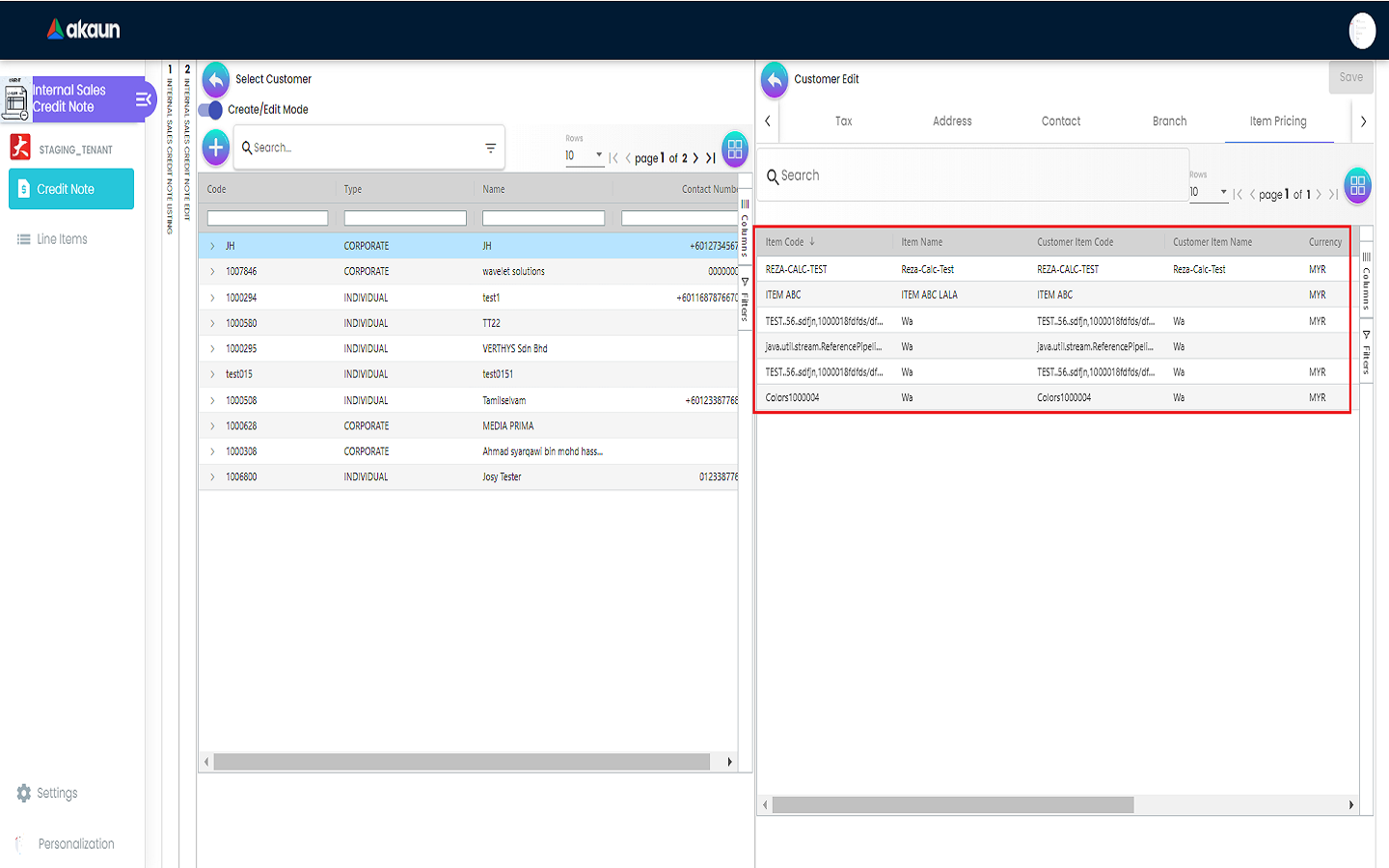Switch to the Branch tab
This screenshot has height=868, width=1389.
[x=1169, y=122]
